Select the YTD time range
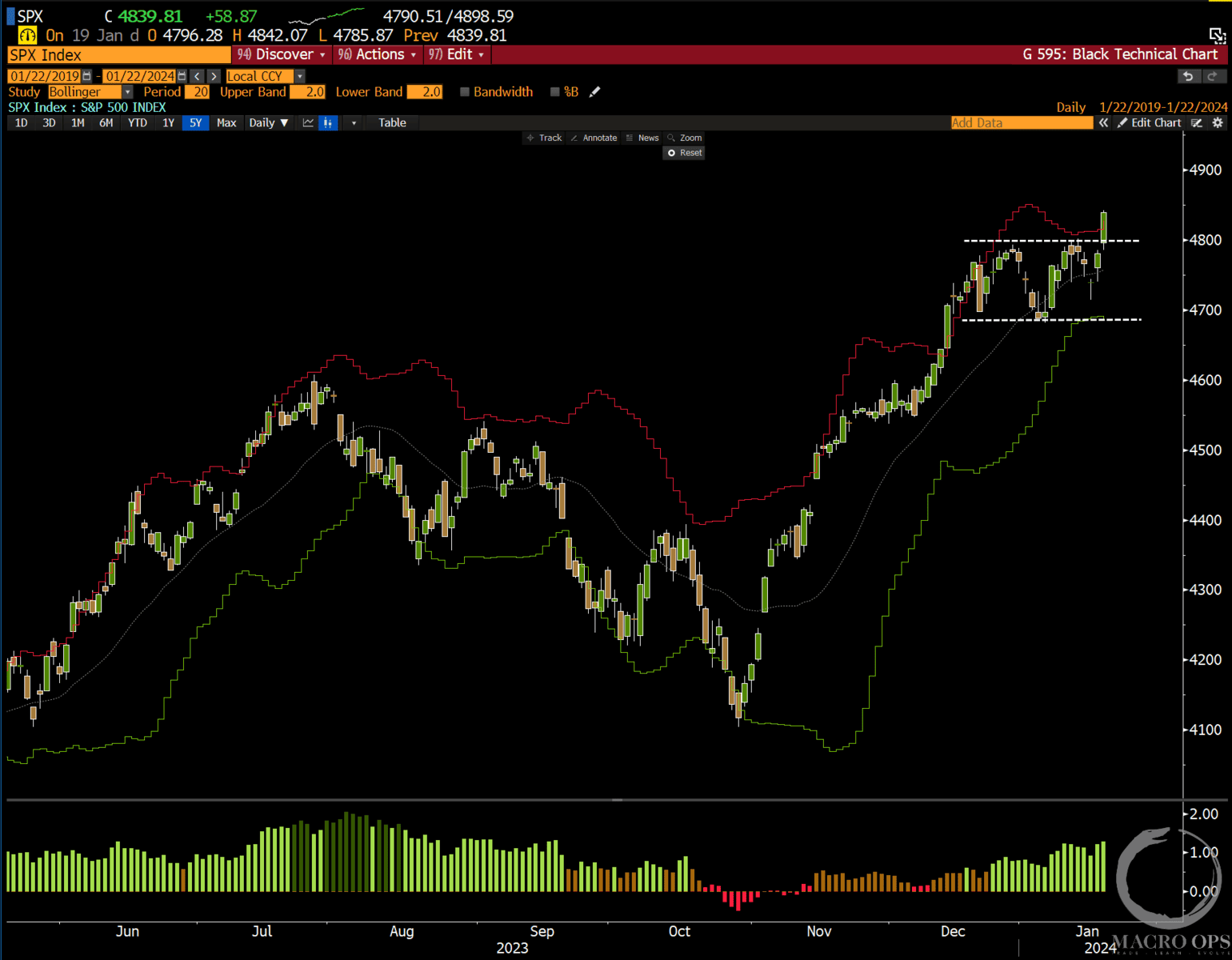This screenshot has width=1232, height=960. pyautogui.click(x=138, y=122)
